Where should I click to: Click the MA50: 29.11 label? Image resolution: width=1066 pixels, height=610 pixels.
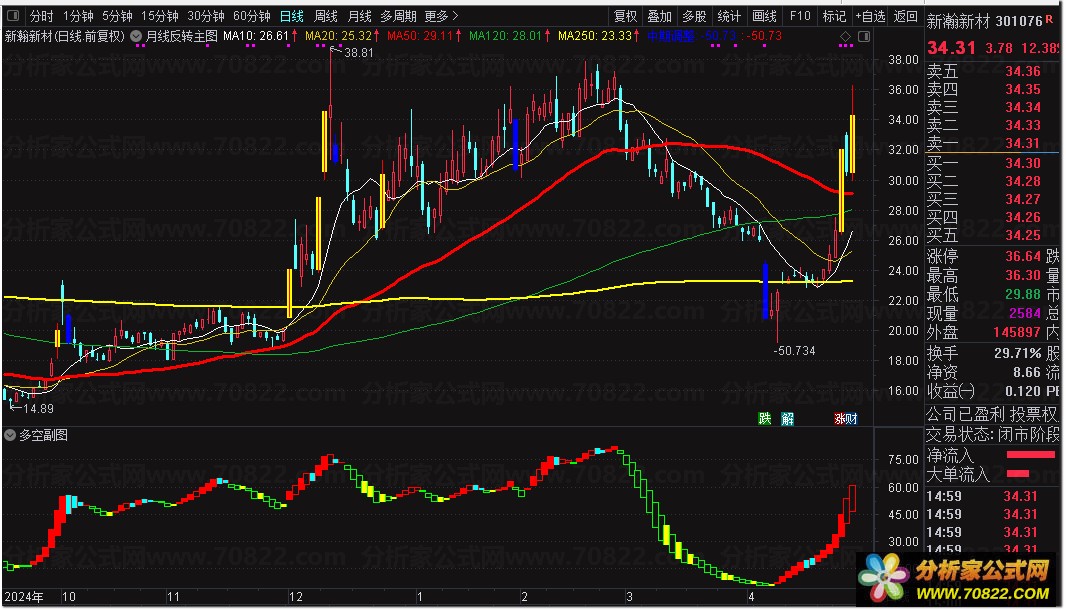pyautogui.click(x=424, y=36)
